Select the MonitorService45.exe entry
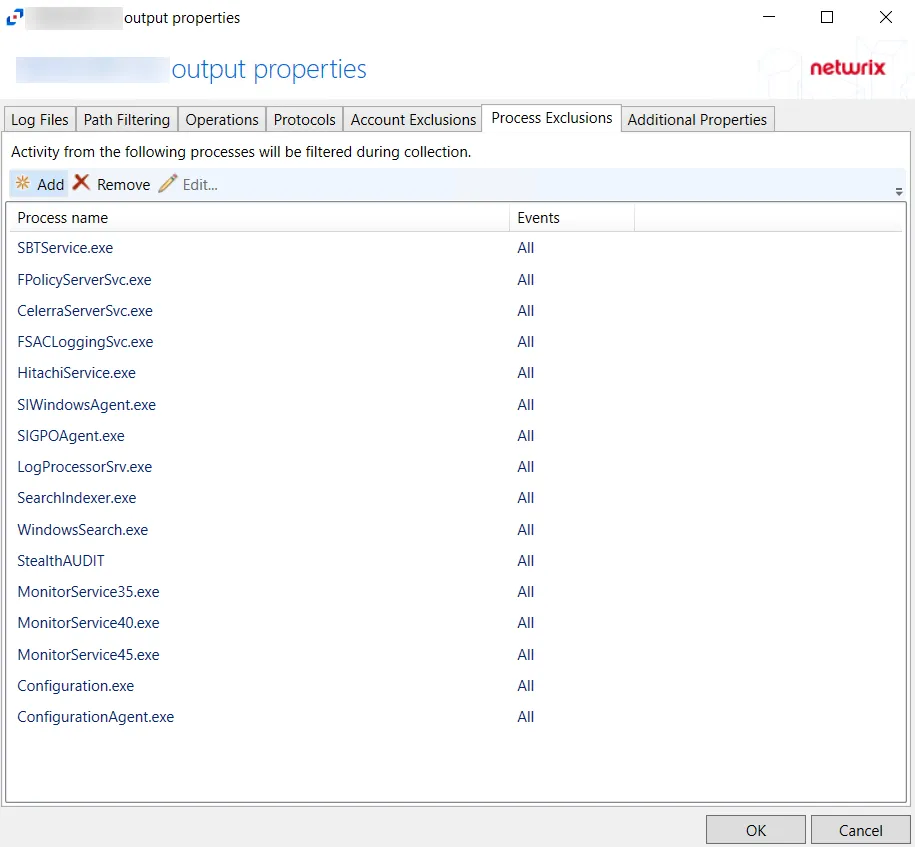The height and width of the screenshot is (847, 915). point(455,654)
